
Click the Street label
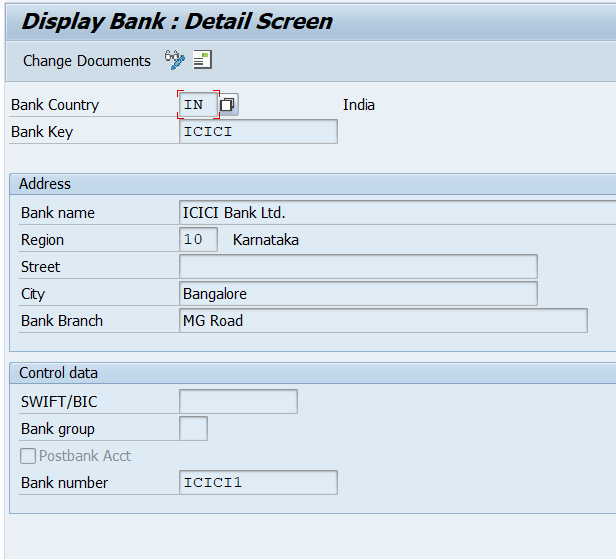click(x=40, y=267)
